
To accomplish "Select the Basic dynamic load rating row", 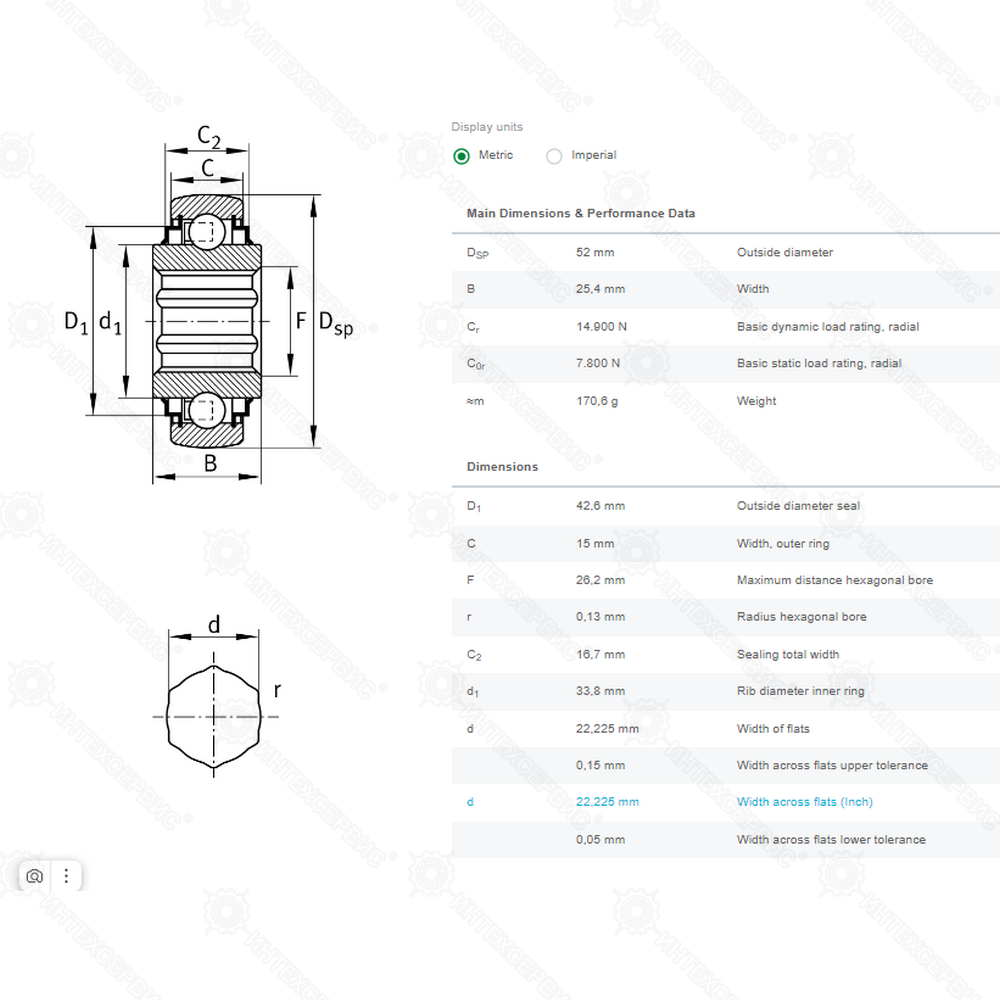I will click(725, 327).
